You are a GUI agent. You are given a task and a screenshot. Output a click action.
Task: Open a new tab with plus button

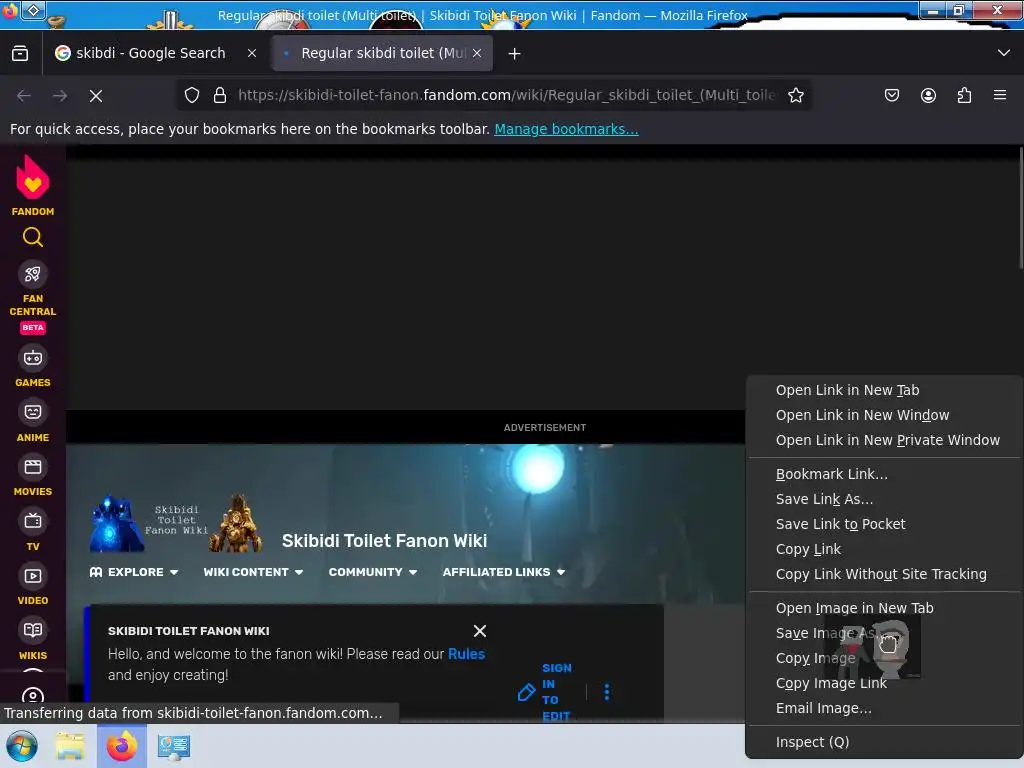click(x=515, y=54)
